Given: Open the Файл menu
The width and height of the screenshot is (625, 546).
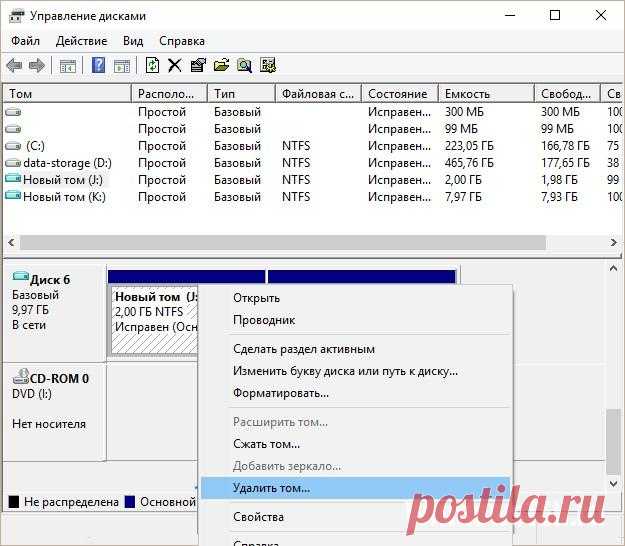Looking at the screenshot, I should (x=27, y=41).
